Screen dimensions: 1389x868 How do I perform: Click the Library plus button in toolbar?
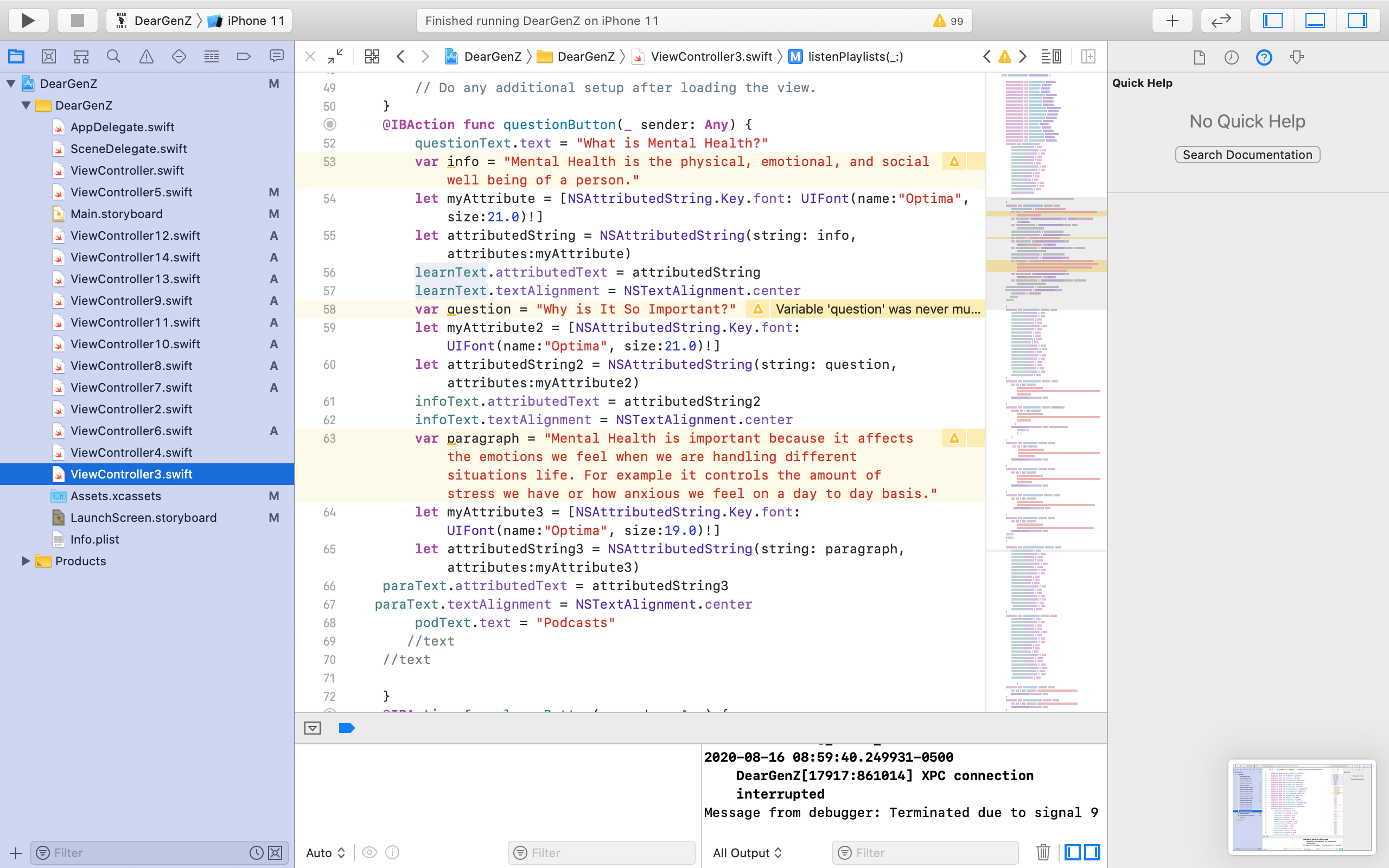1172,21
